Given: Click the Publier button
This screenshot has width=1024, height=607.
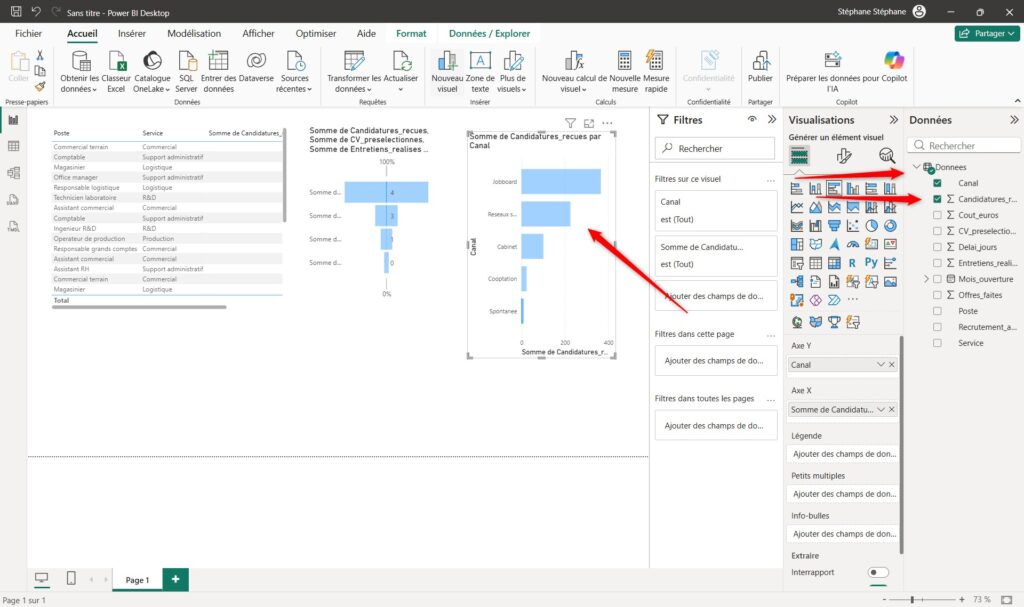Looking at the screenshot, I should pyautogui.click(x=760, y=67).
